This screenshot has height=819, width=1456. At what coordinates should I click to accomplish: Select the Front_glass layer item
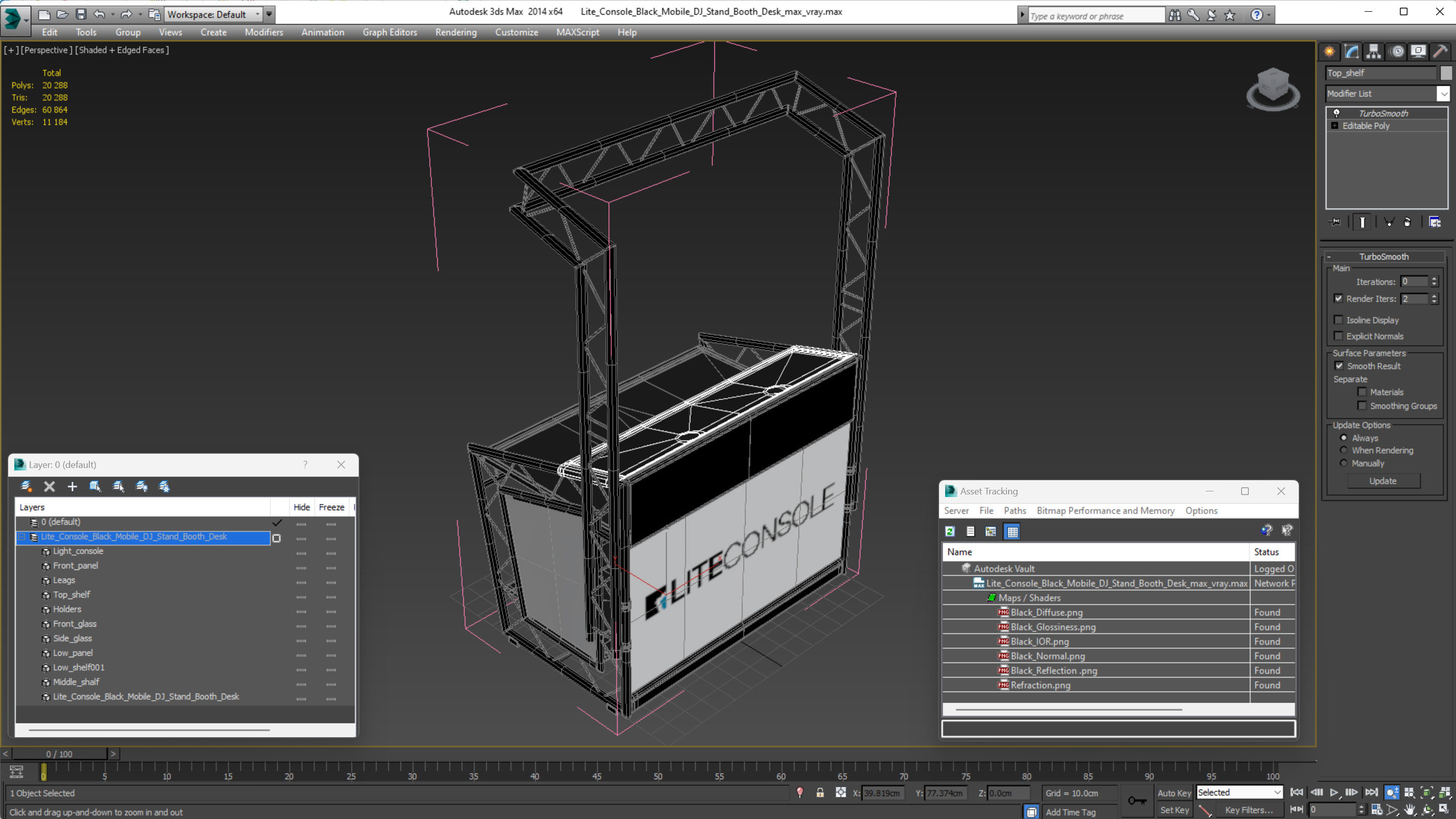pyautogui.click(x=75, y=624)
